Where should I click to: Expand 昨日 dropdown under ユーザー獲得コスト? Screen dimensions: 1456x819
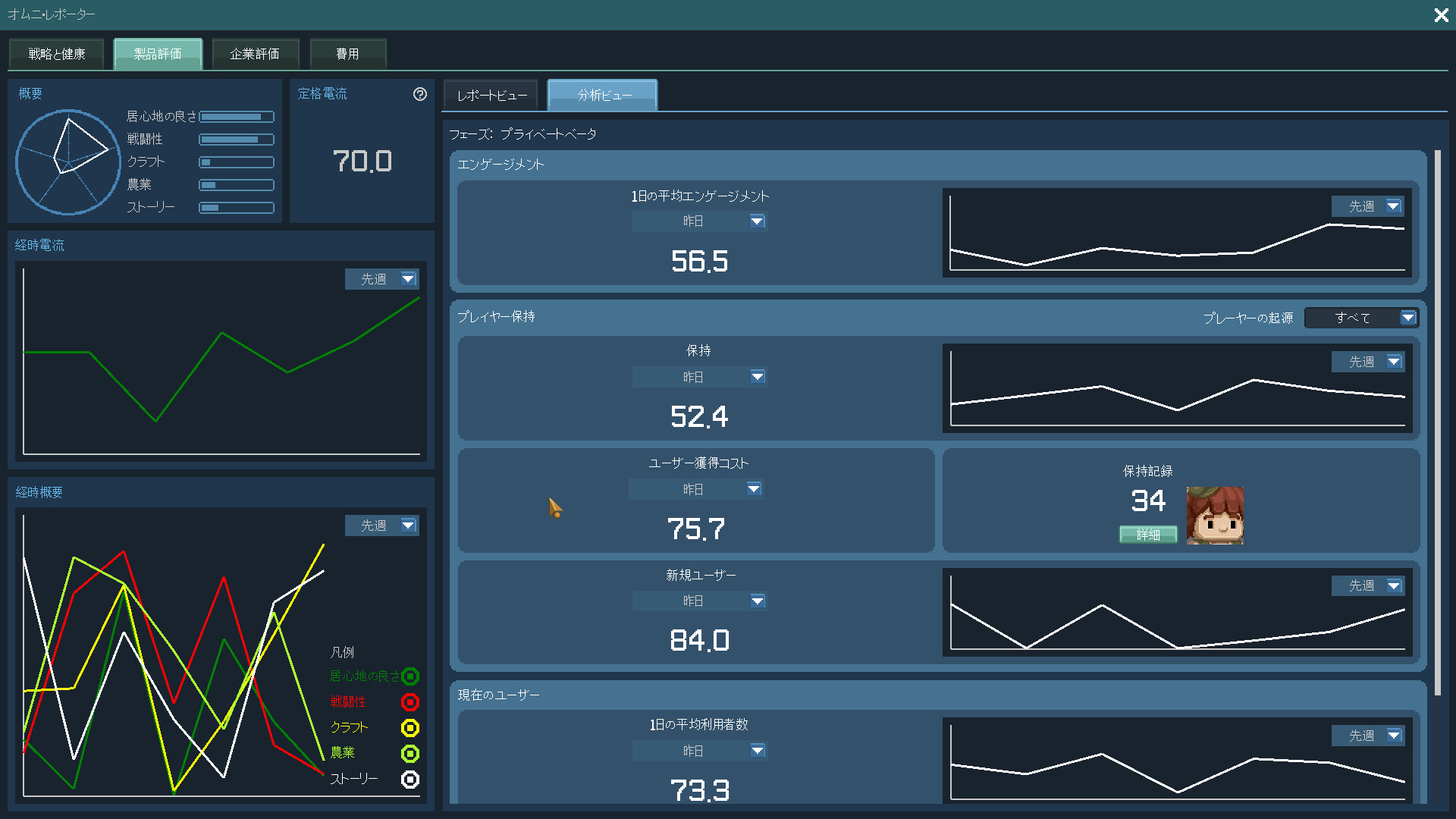tap(696, 489)
